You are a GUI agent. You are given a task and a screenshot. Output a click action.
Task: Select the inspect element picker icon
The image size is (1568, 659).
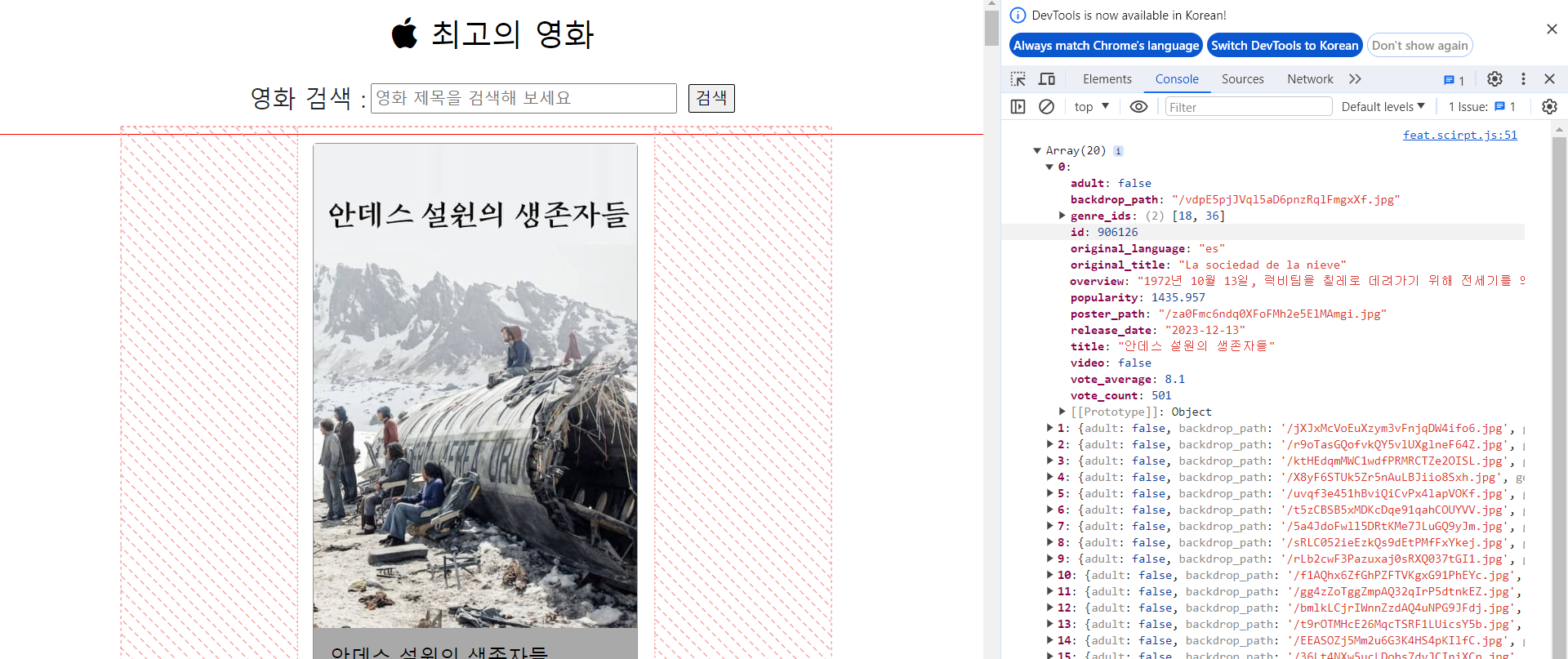pos(1018,79)
